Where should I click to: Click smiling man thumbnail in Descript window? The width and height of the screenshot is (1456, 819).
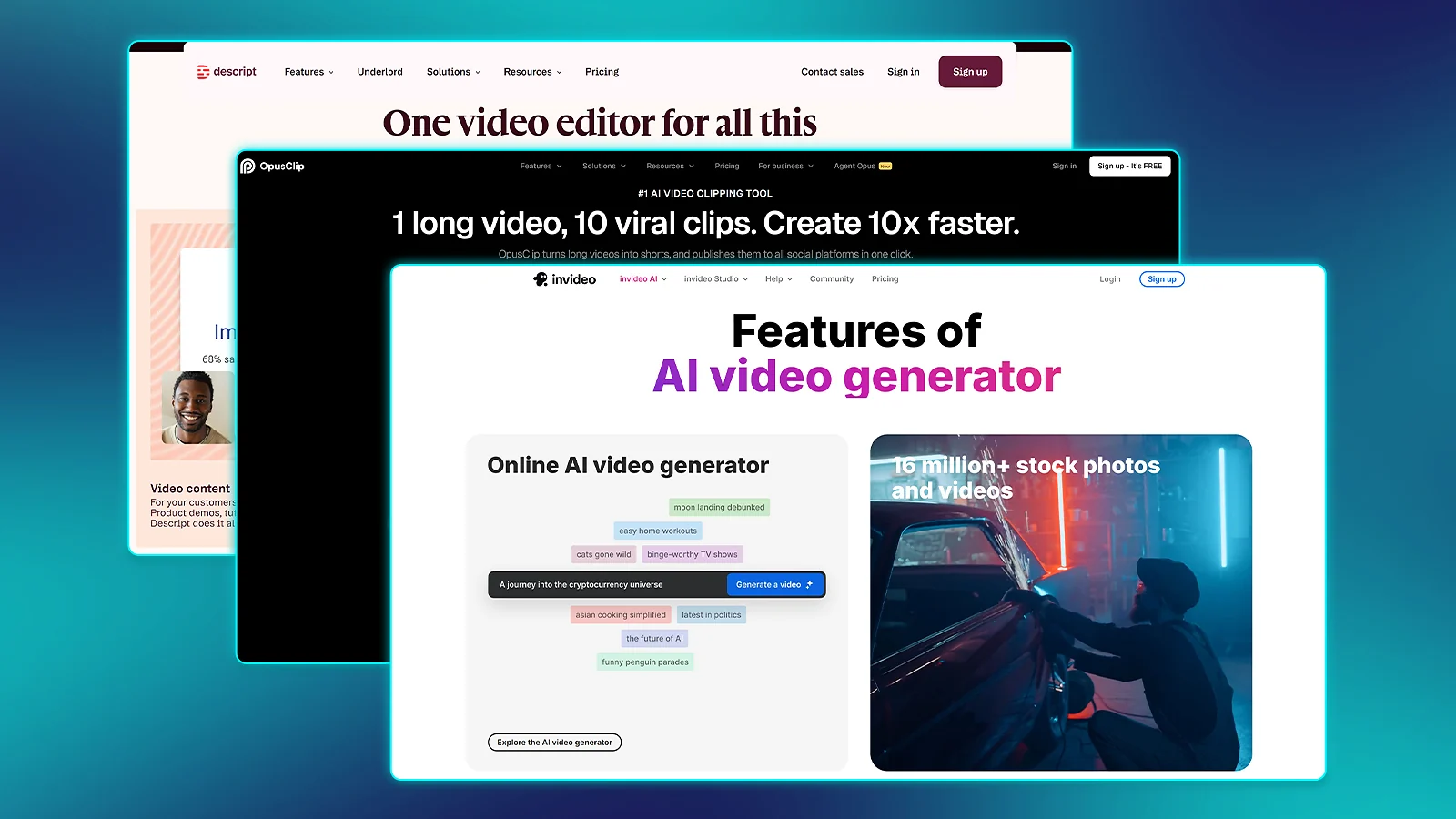point(198,408)
